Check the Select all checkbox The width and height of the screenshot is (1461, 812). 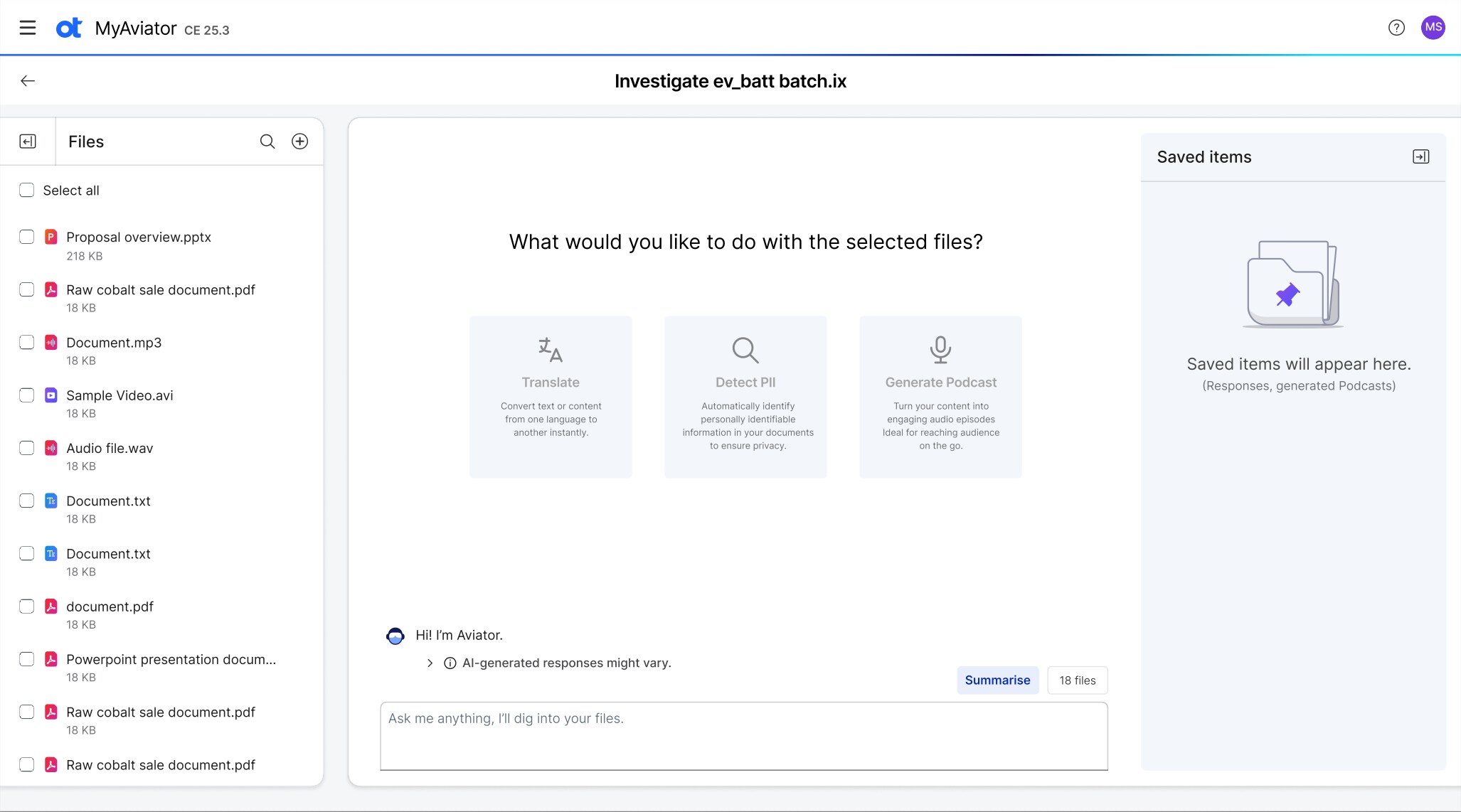27,190
